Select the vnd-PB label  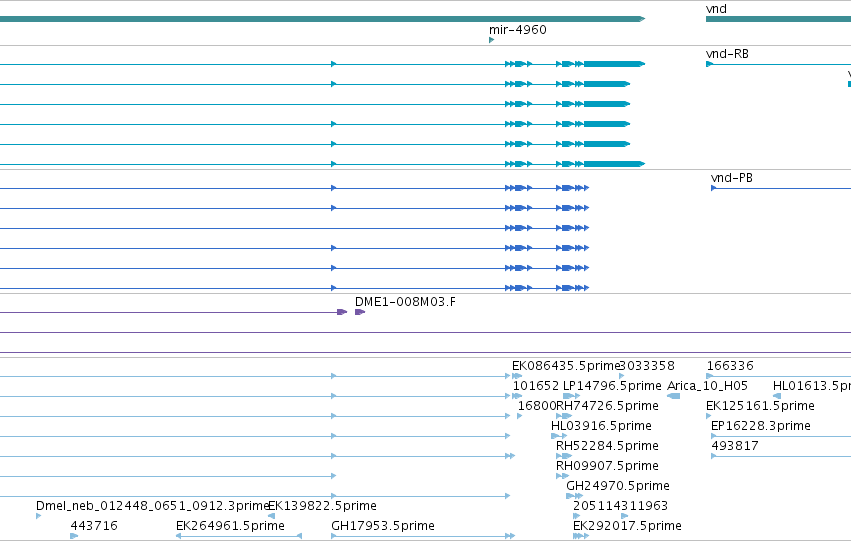click(x=732, y=178)
